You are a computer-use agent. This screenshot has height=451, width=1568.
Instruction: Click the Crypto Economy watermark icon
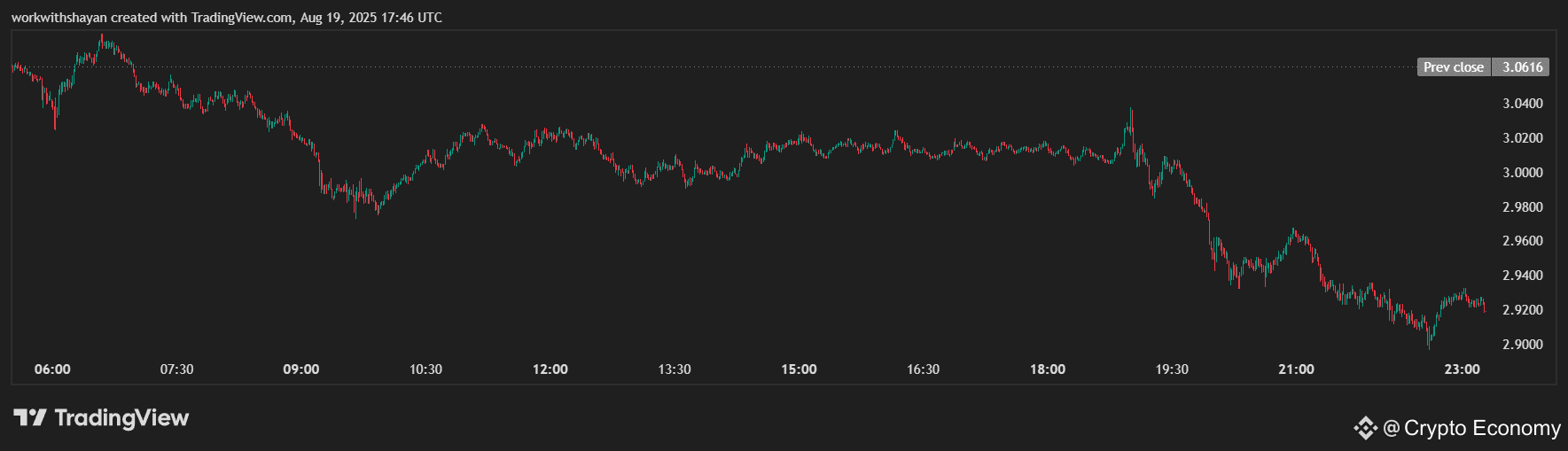1365,429
